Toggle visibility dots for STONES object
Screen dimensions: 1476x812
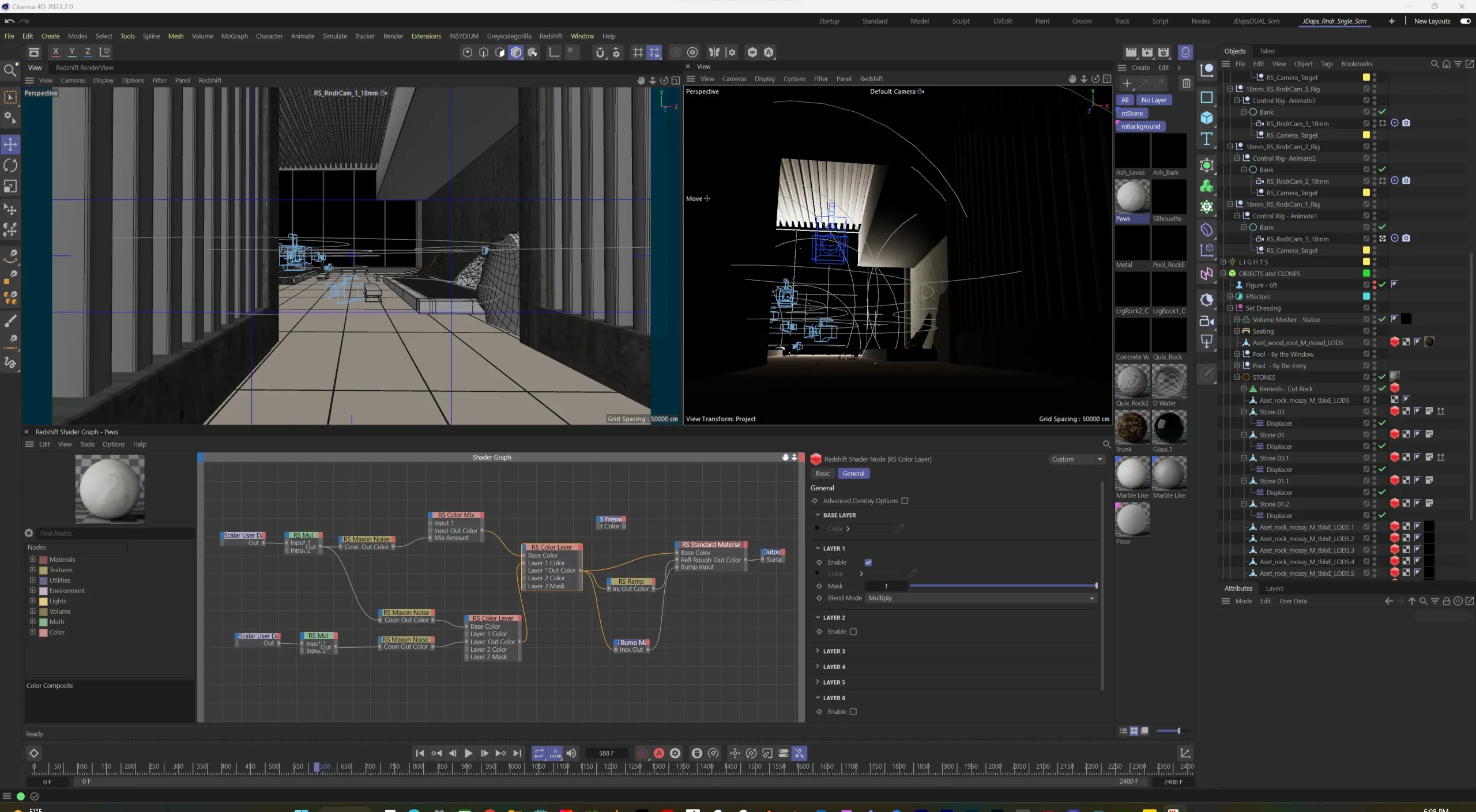pyautogui.click(x=1375, y=377)
